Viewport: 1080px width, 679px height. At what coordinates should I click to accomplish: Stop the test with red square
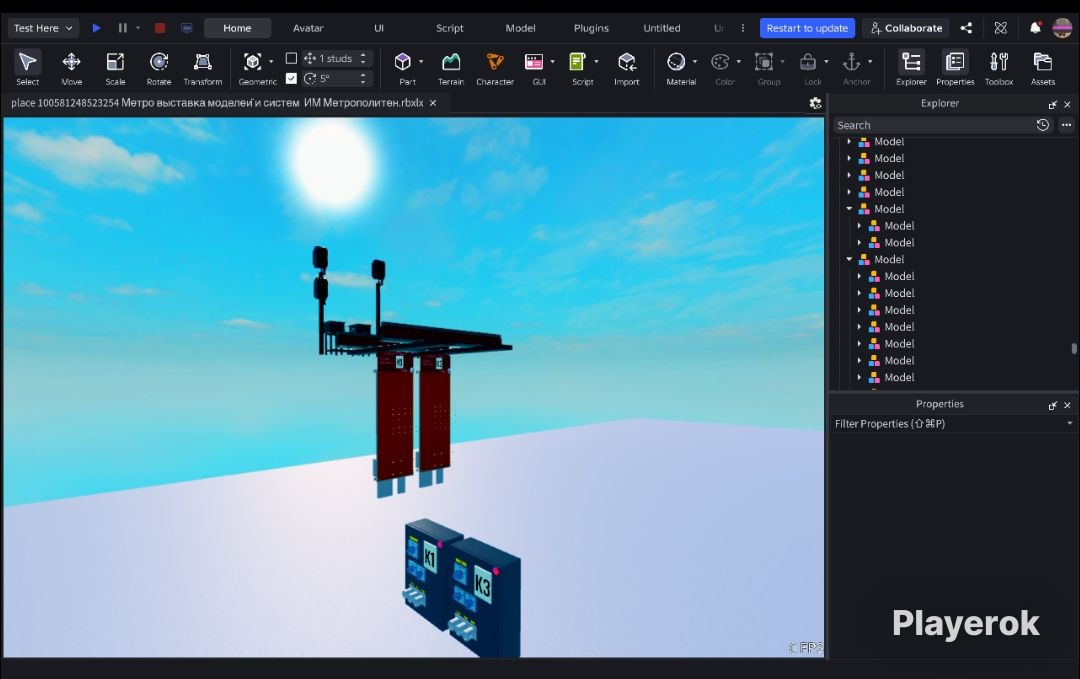point(160,28)
